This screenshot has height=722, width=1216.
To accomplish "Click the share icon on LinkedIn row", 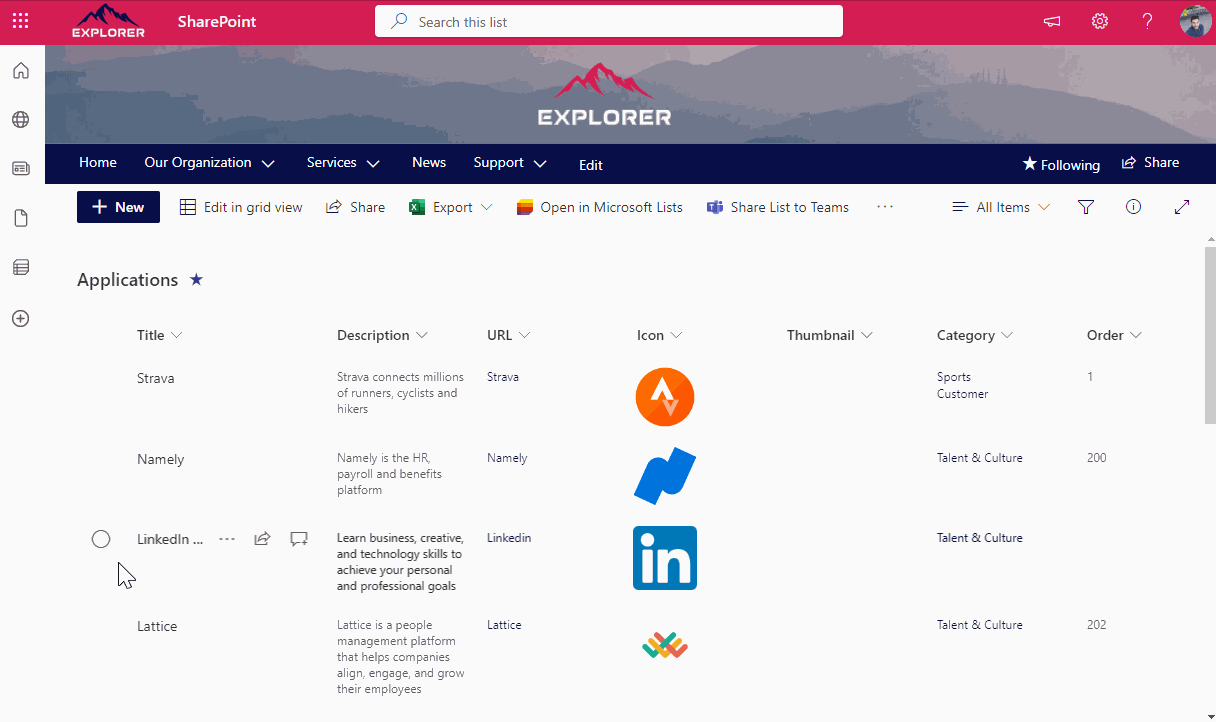I will (x=262, y=539).
